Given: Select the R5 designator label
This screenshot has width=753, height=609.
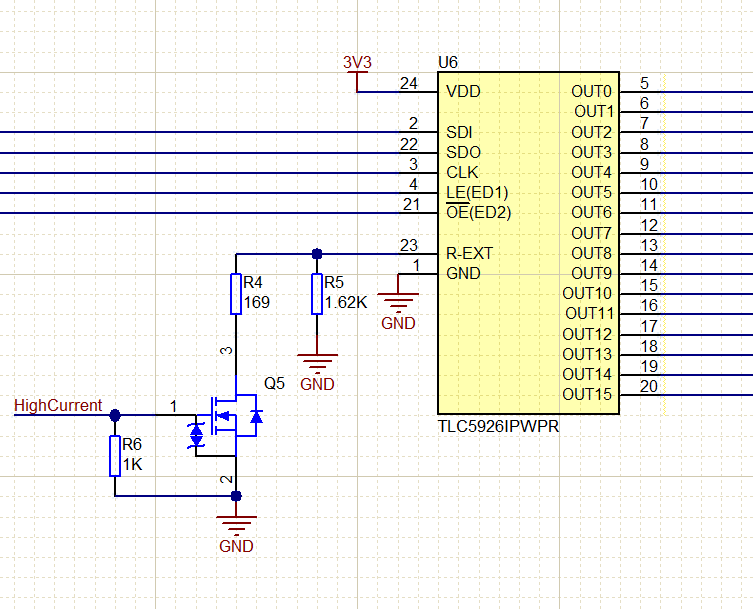Looking at the screenshot, I should [x=334, y=282].
